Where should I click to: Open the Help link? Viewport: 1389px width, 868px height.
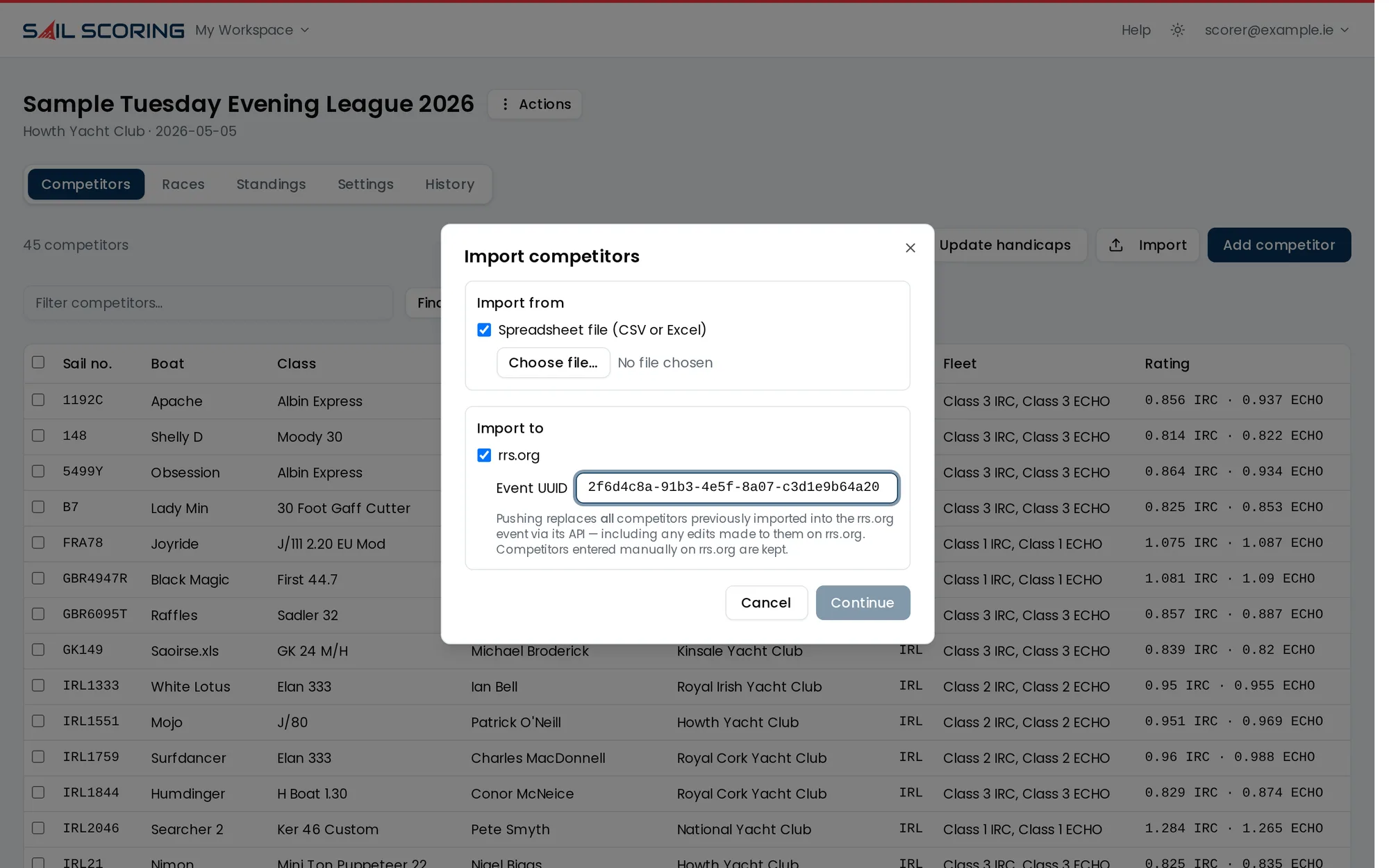(1136, 30)
